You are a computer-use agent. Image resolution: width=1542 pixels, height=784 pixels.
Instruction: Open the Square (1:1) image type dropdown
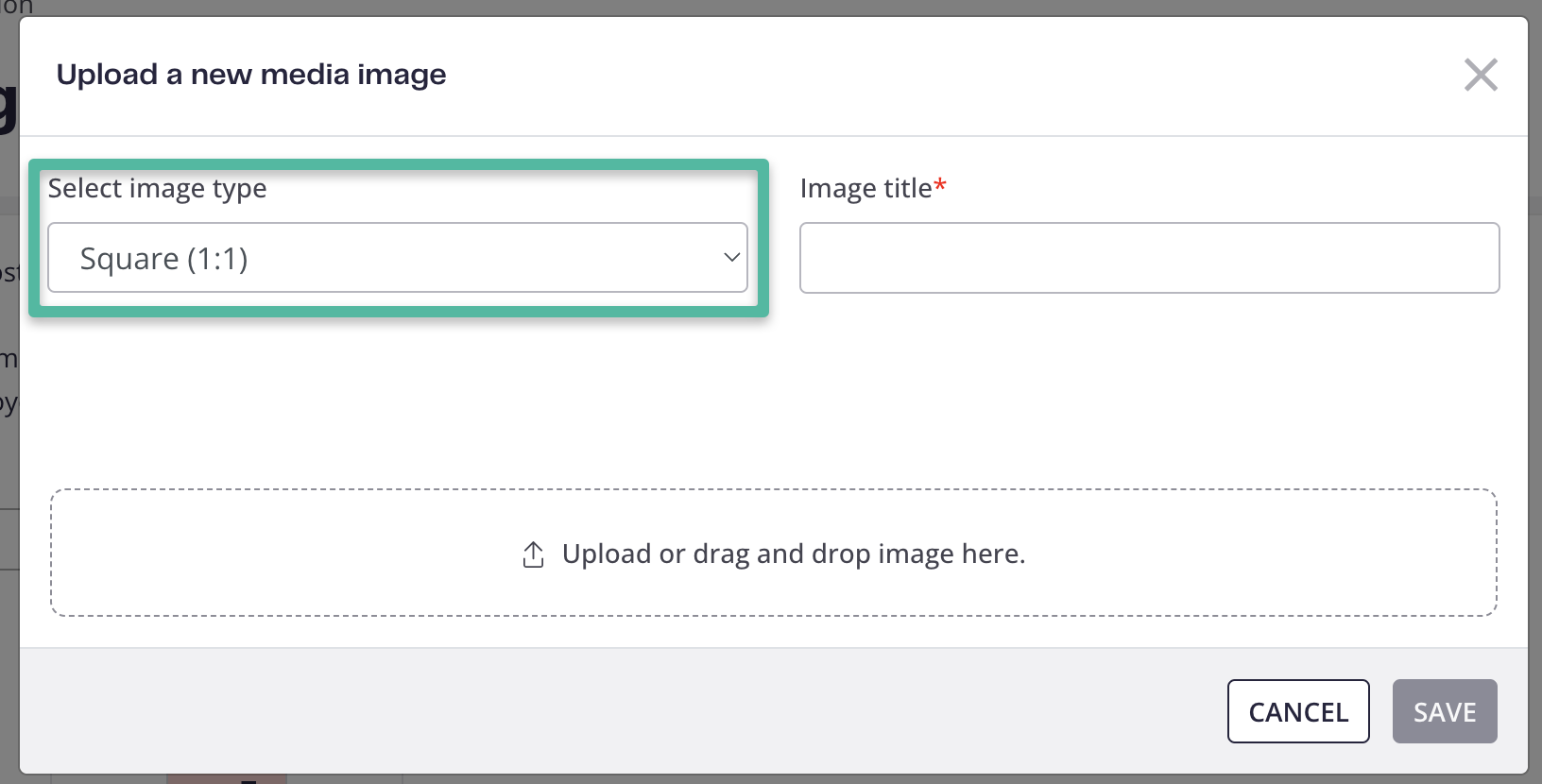click(x=398, y=258)
